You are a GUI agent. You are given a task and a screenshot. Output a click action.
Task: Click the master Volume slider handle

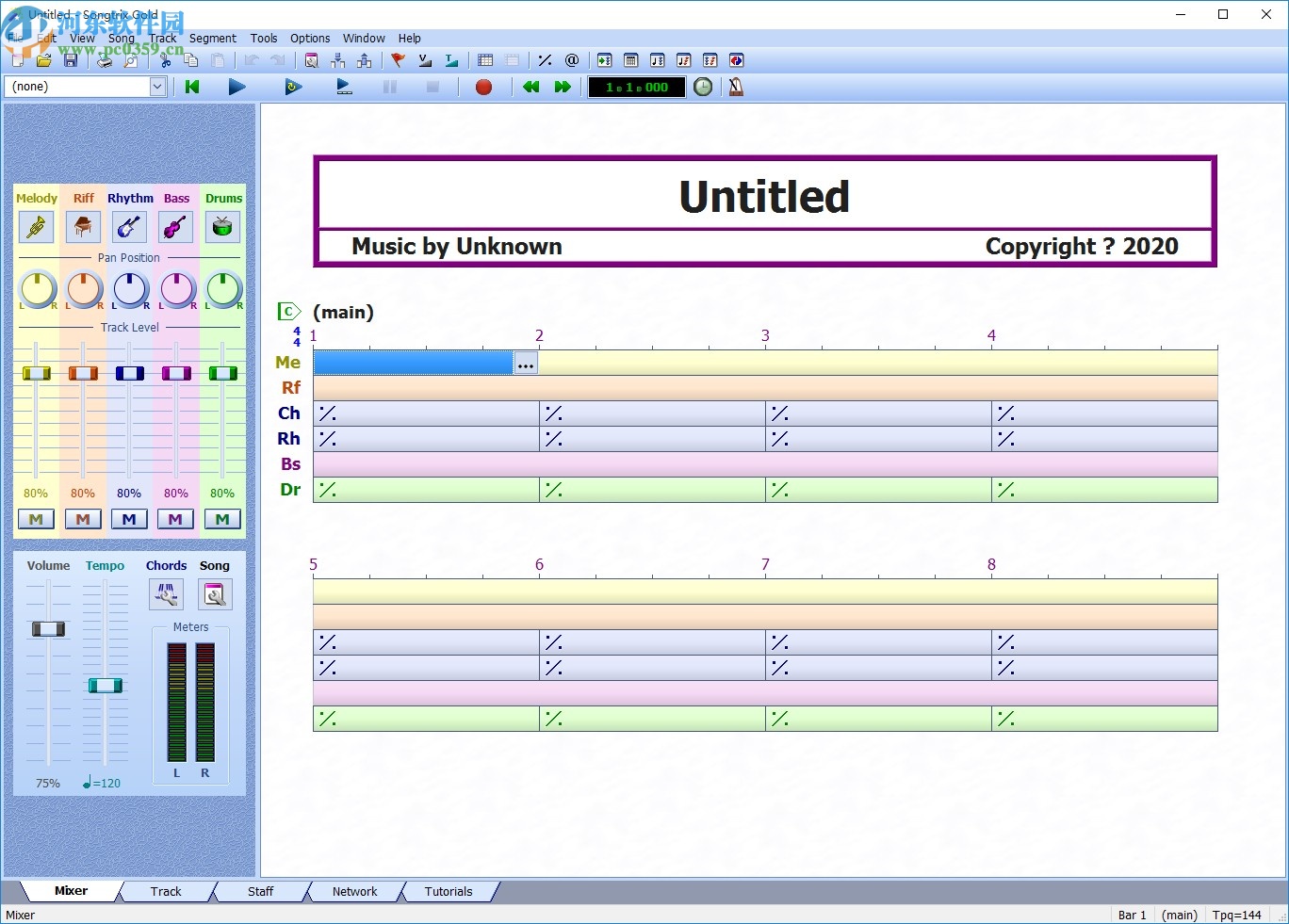point(48,628)
